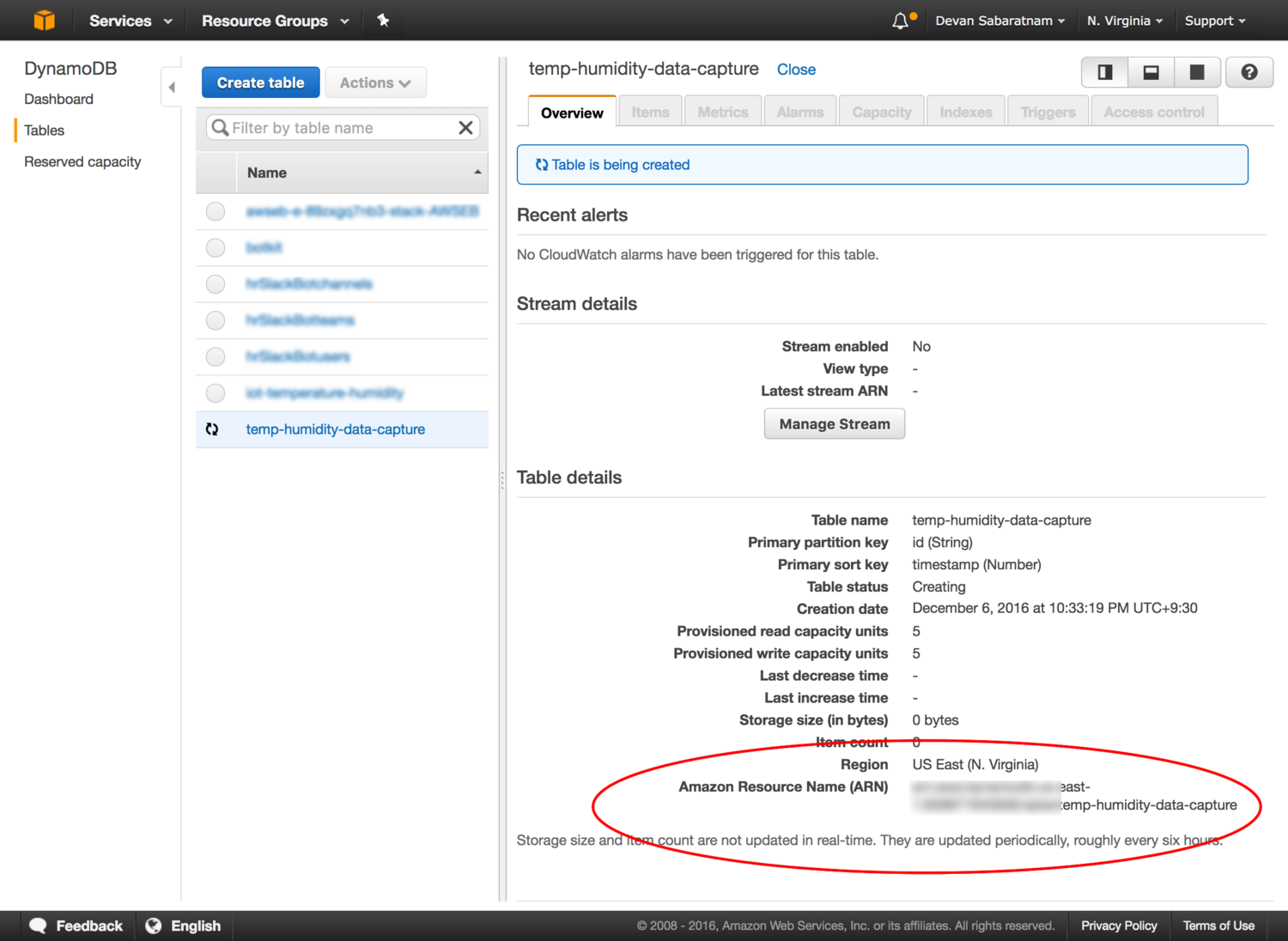Click the 'timestamp (Number)' sort key value
The width and height of the screenshot is (1288, 941).
coord(976,565)
